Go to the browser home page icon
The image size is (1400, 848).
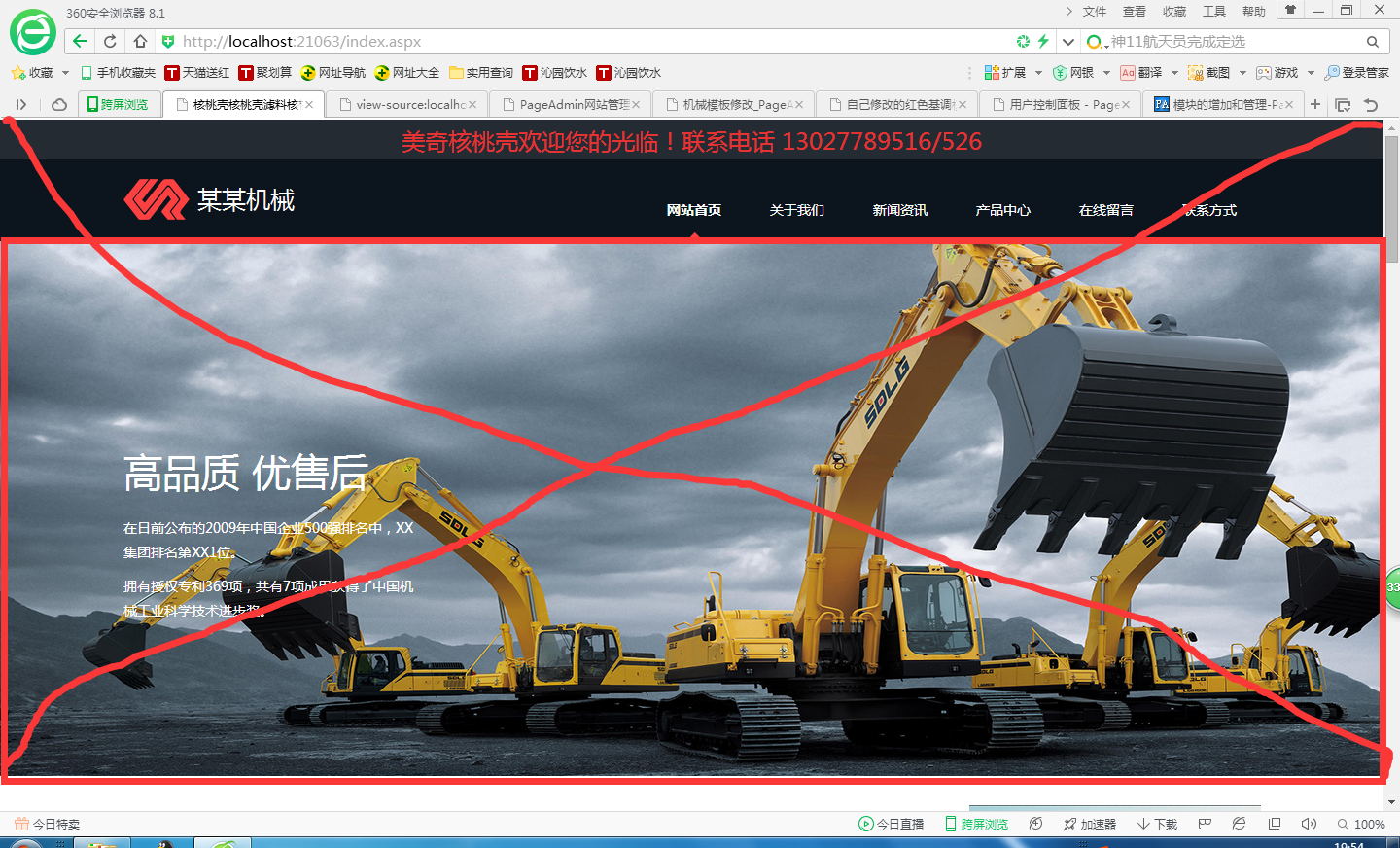(140, 41)
